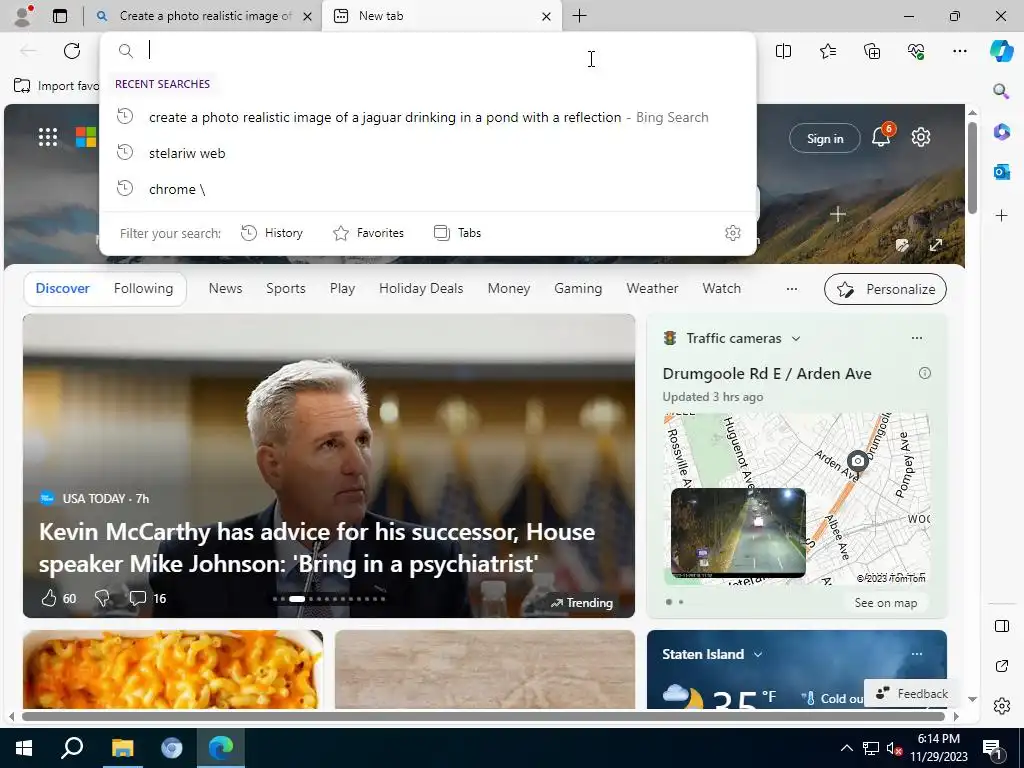Open the tab actions menu icon
Viewport: 1024px width, 768px height.
pyautogui.click(x=60, y=16)
